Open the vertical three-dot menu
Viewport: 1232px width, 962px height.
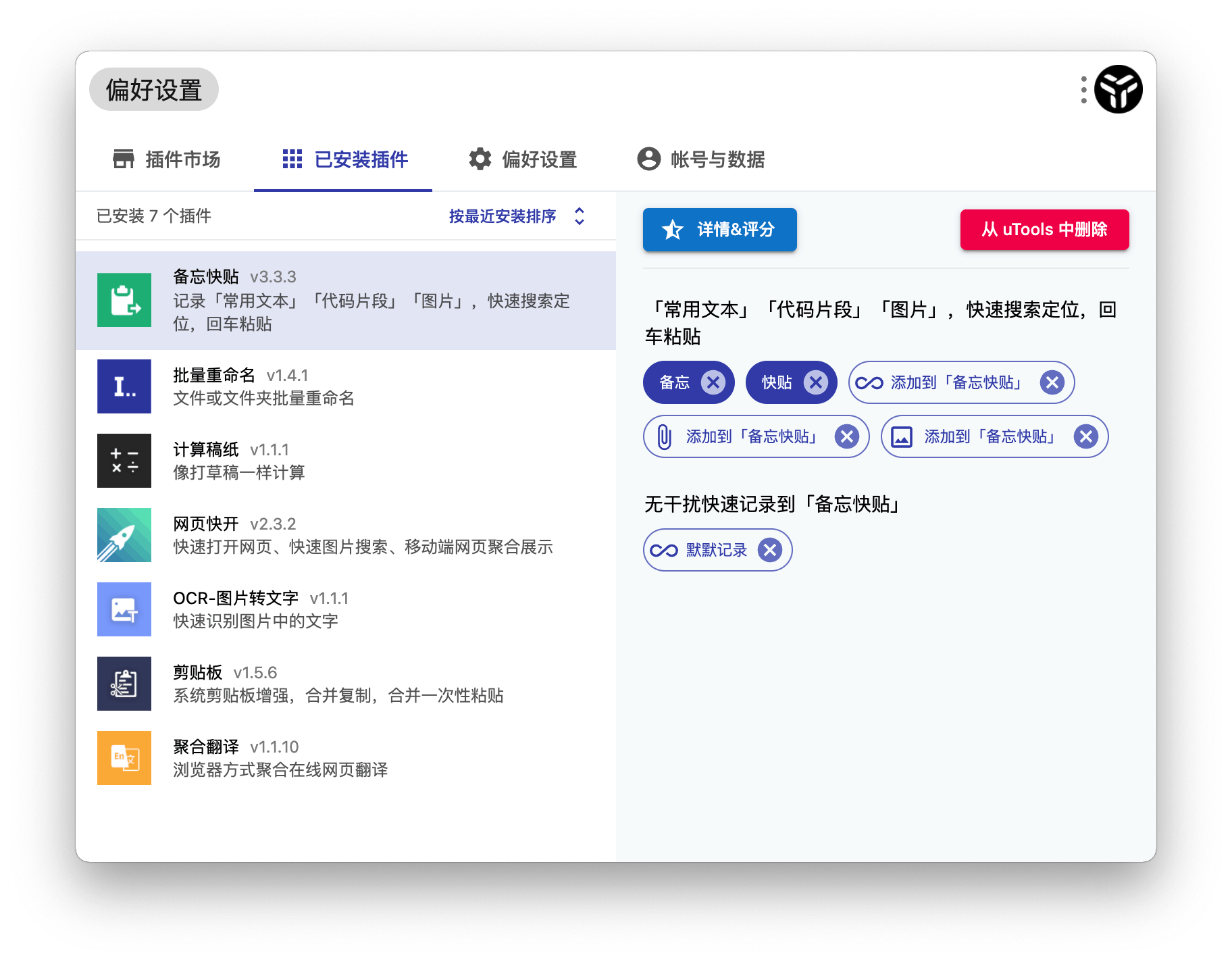pos(1083,88)
